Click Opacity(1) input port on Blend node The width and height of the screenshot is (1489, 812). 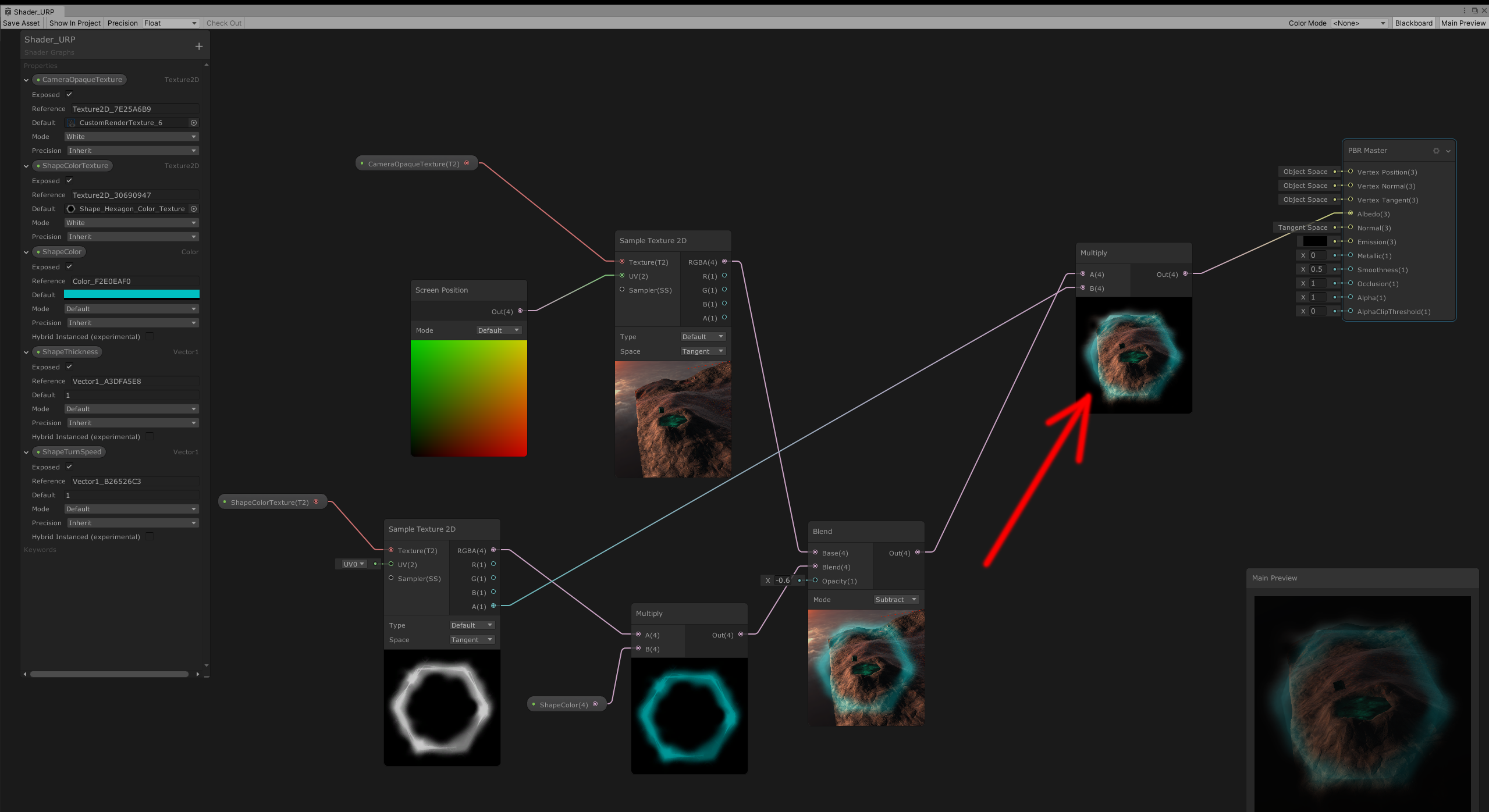(x=815, y=580)
